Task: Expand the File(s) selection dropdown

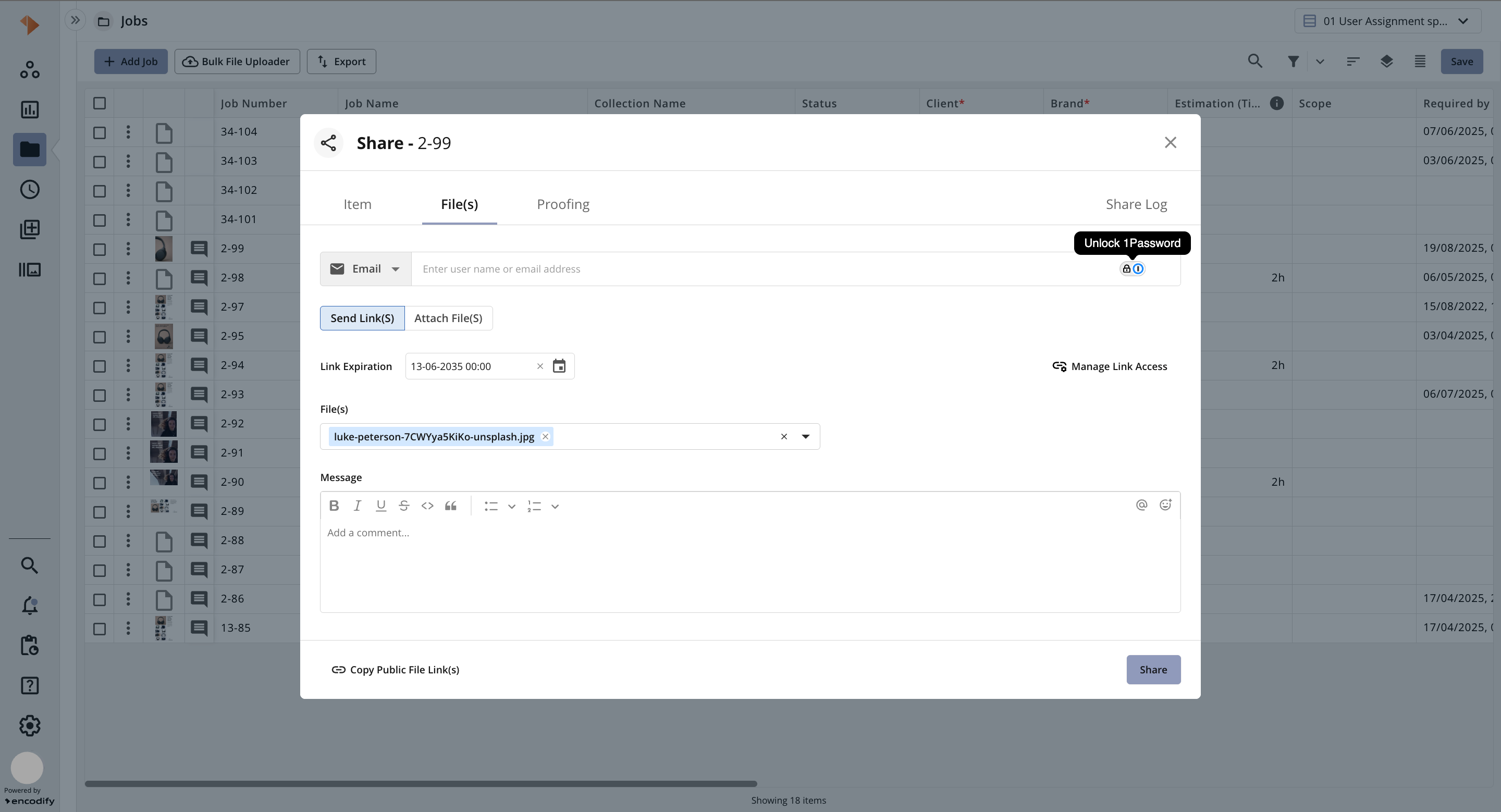Action: pos(806,436)
